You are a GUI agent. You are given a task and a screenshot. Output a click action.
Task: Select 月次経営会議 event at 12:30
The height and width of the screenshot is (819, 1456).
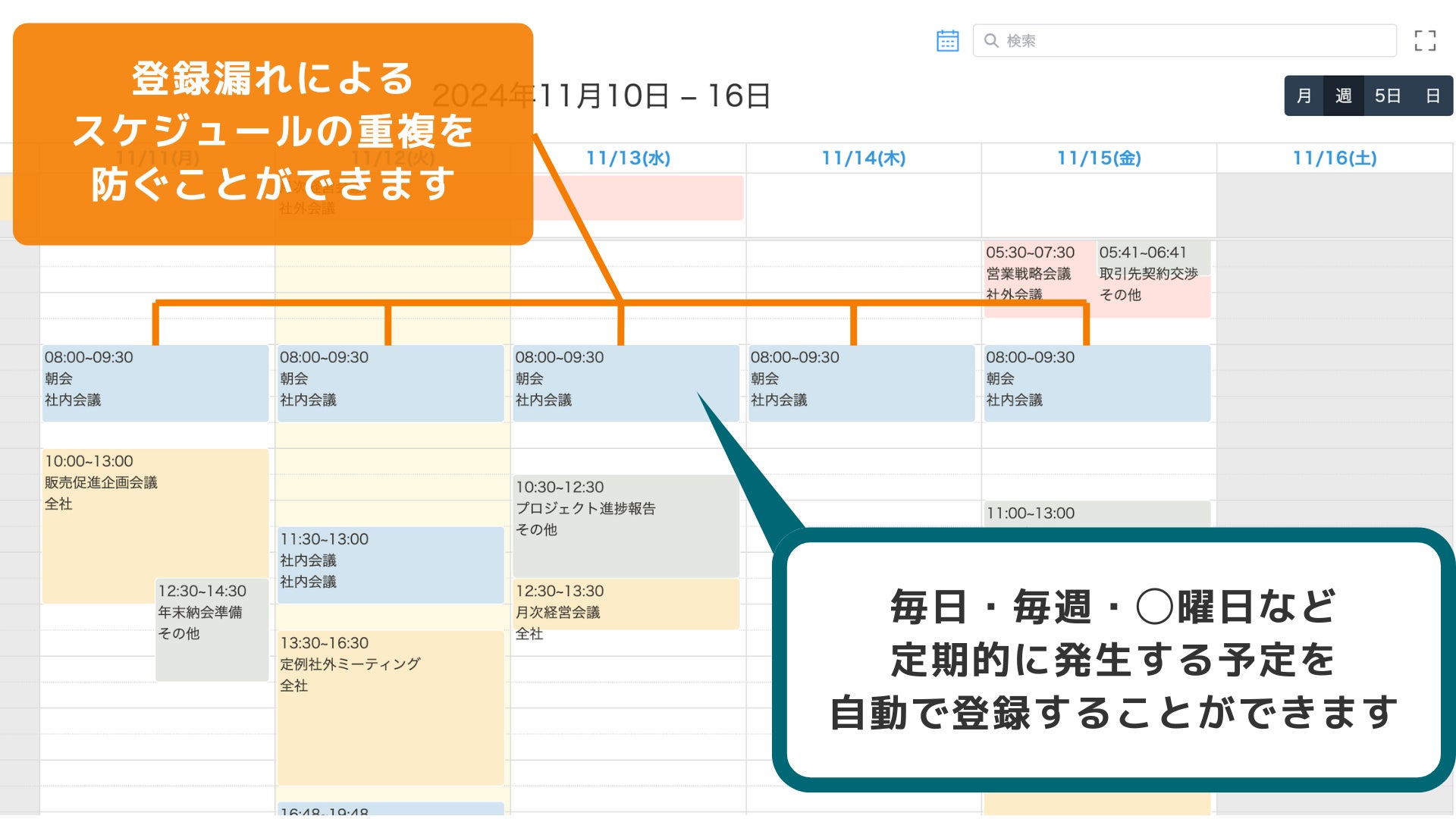pos(625,604)
